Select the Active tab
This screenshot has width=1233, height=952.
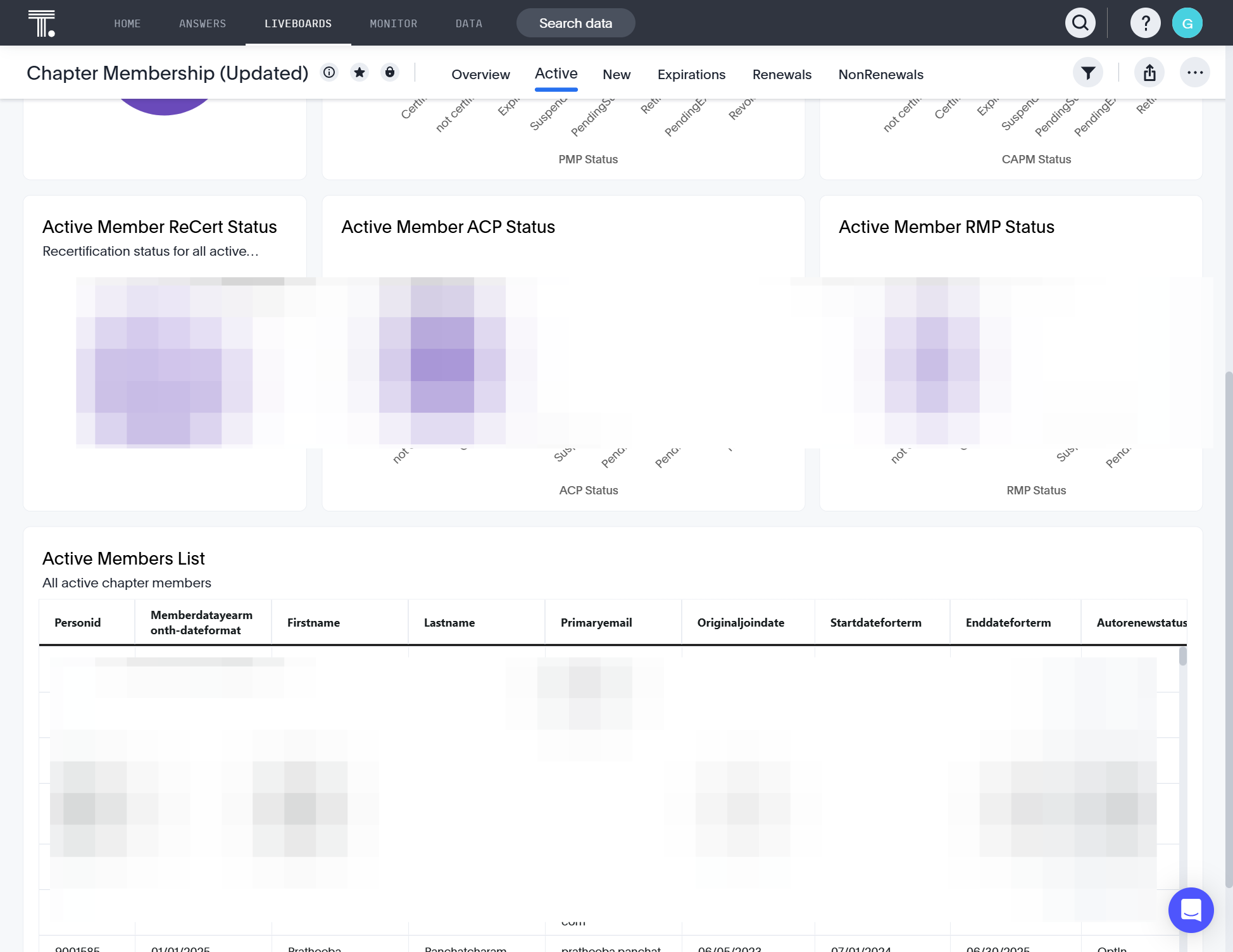point(556,73)
